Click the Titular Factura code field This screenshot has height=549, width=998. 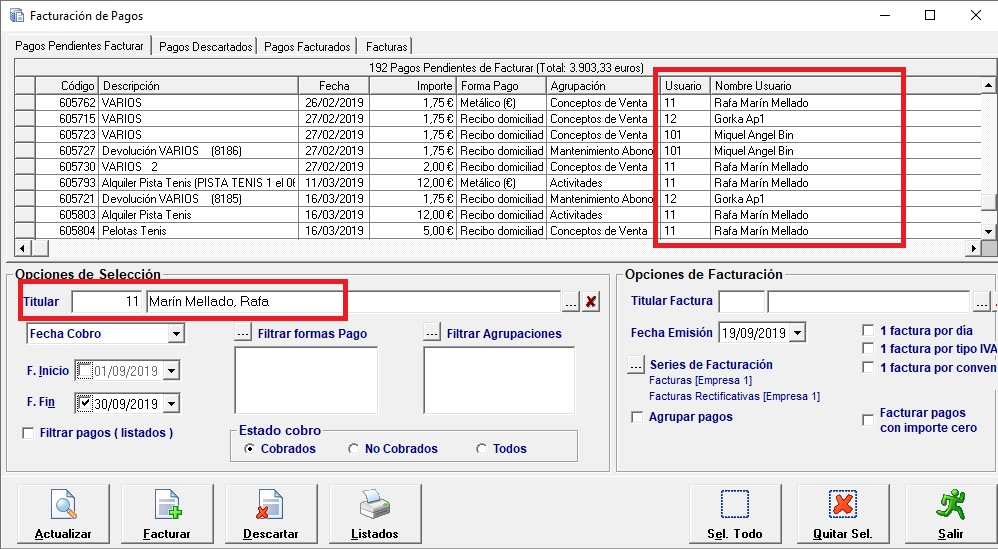pos(741,302)
